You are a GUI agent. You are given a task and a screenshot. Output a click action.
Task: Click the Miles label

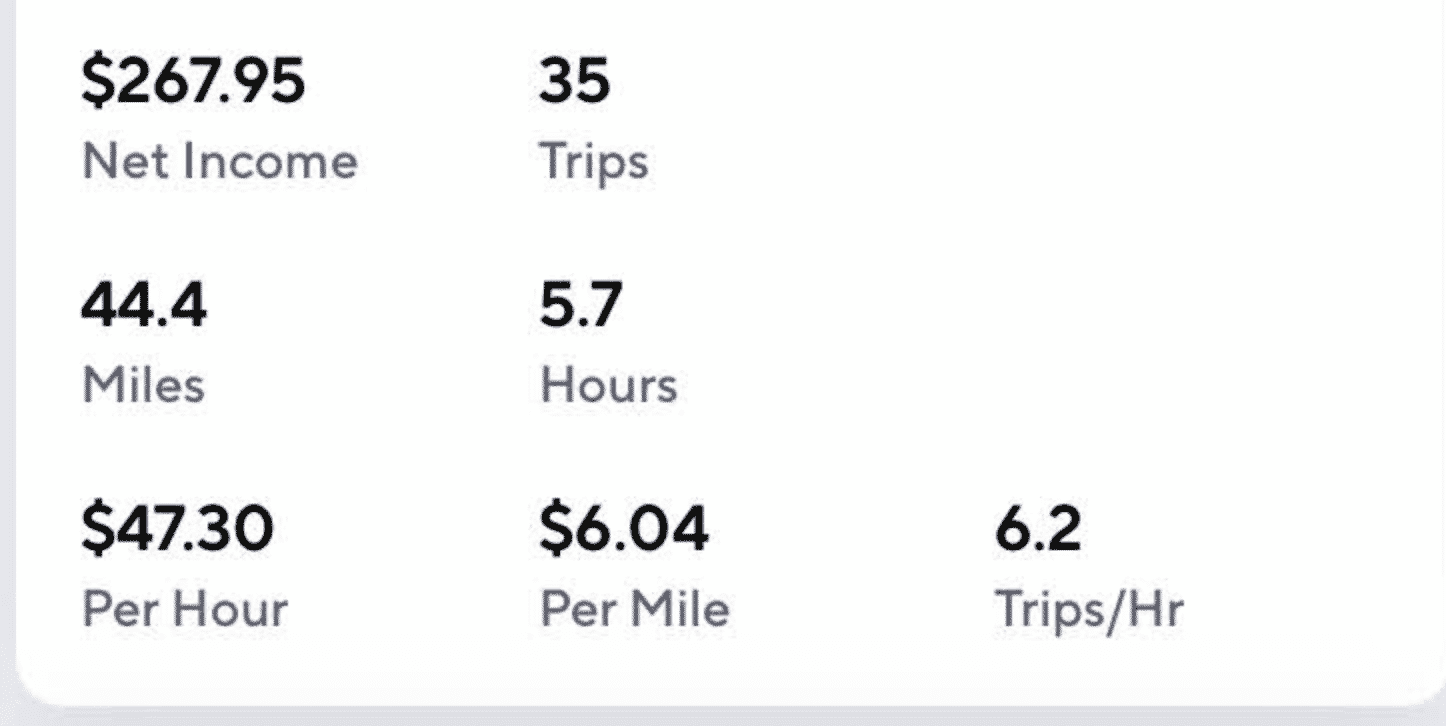(x=143, y=386)
